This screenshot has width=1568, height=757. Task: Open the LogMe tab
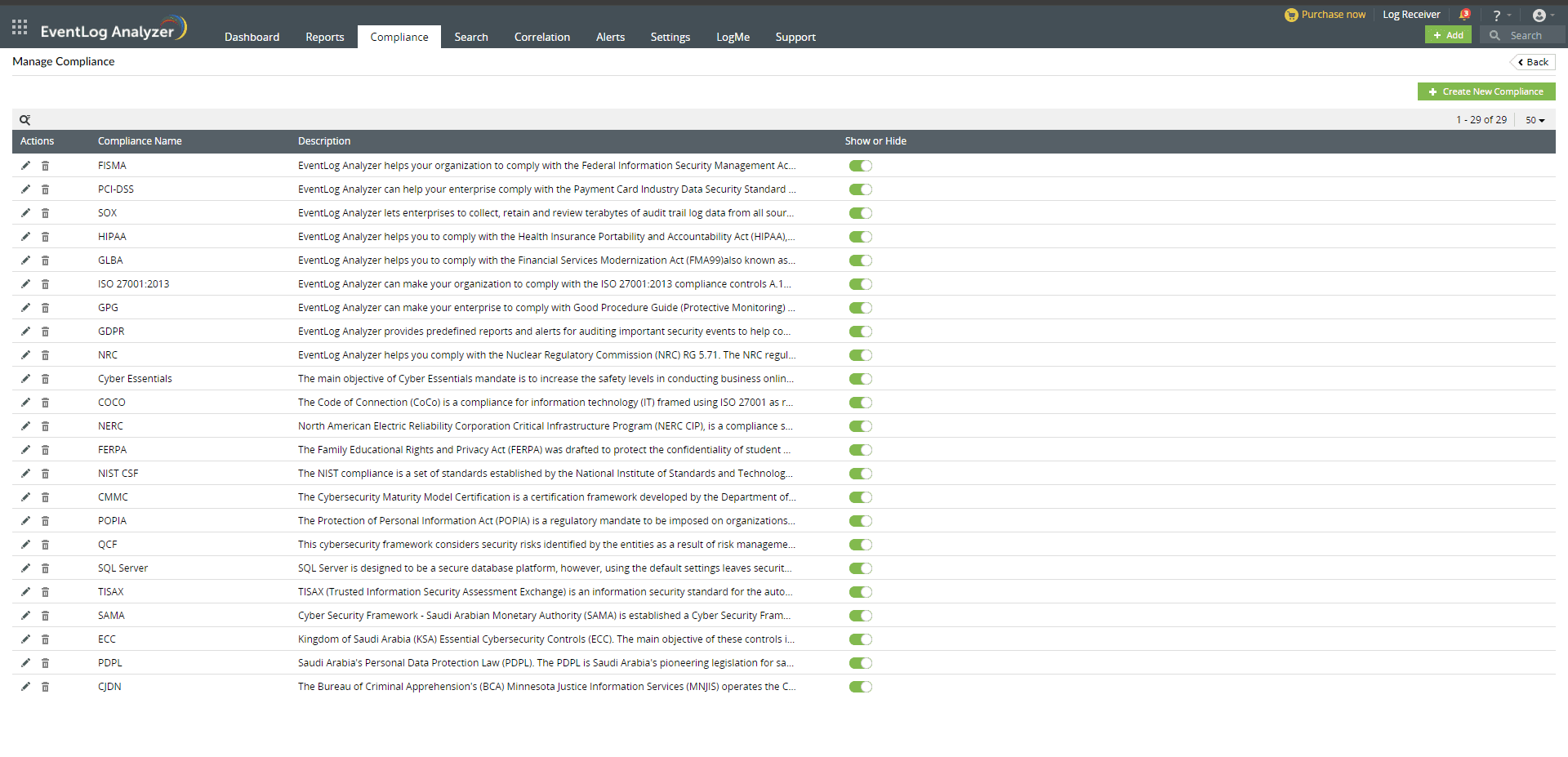coord(733,37)
